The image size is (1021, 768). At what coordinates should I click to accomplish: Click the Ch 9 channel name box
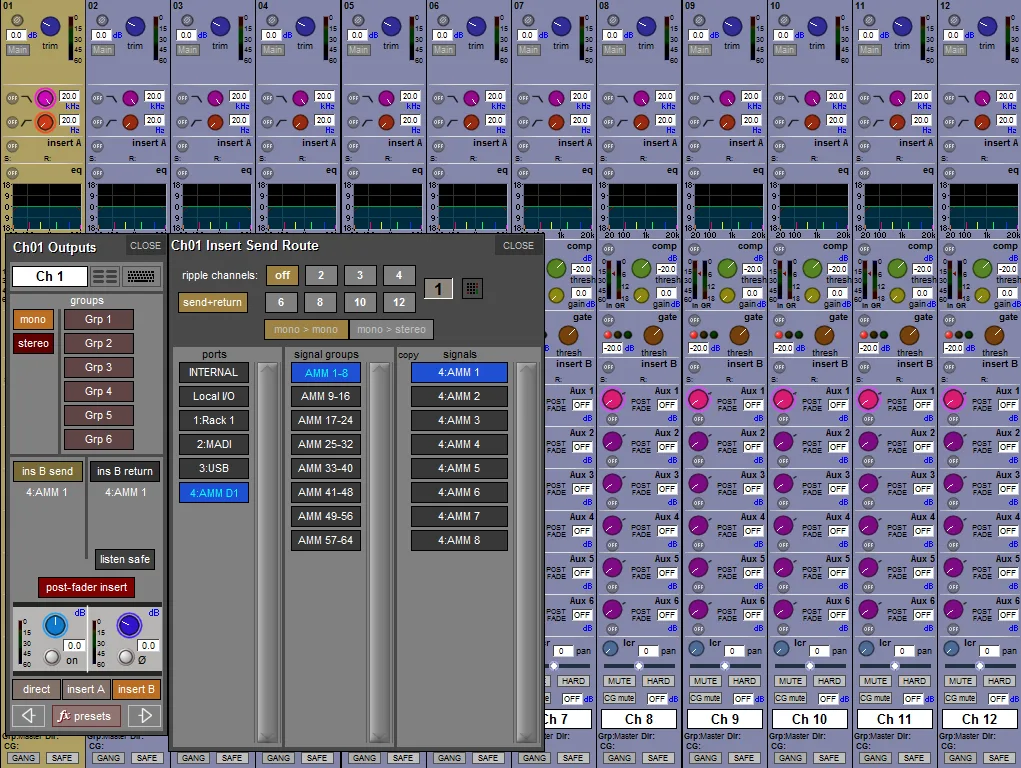725,719
